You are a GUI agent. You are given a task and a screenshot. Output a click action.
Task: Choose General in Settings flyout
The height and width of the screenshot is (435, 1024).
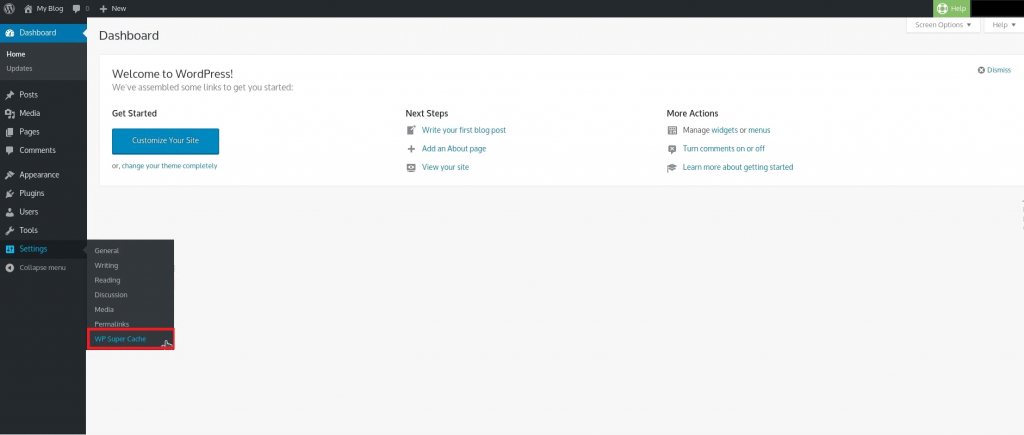106,251
